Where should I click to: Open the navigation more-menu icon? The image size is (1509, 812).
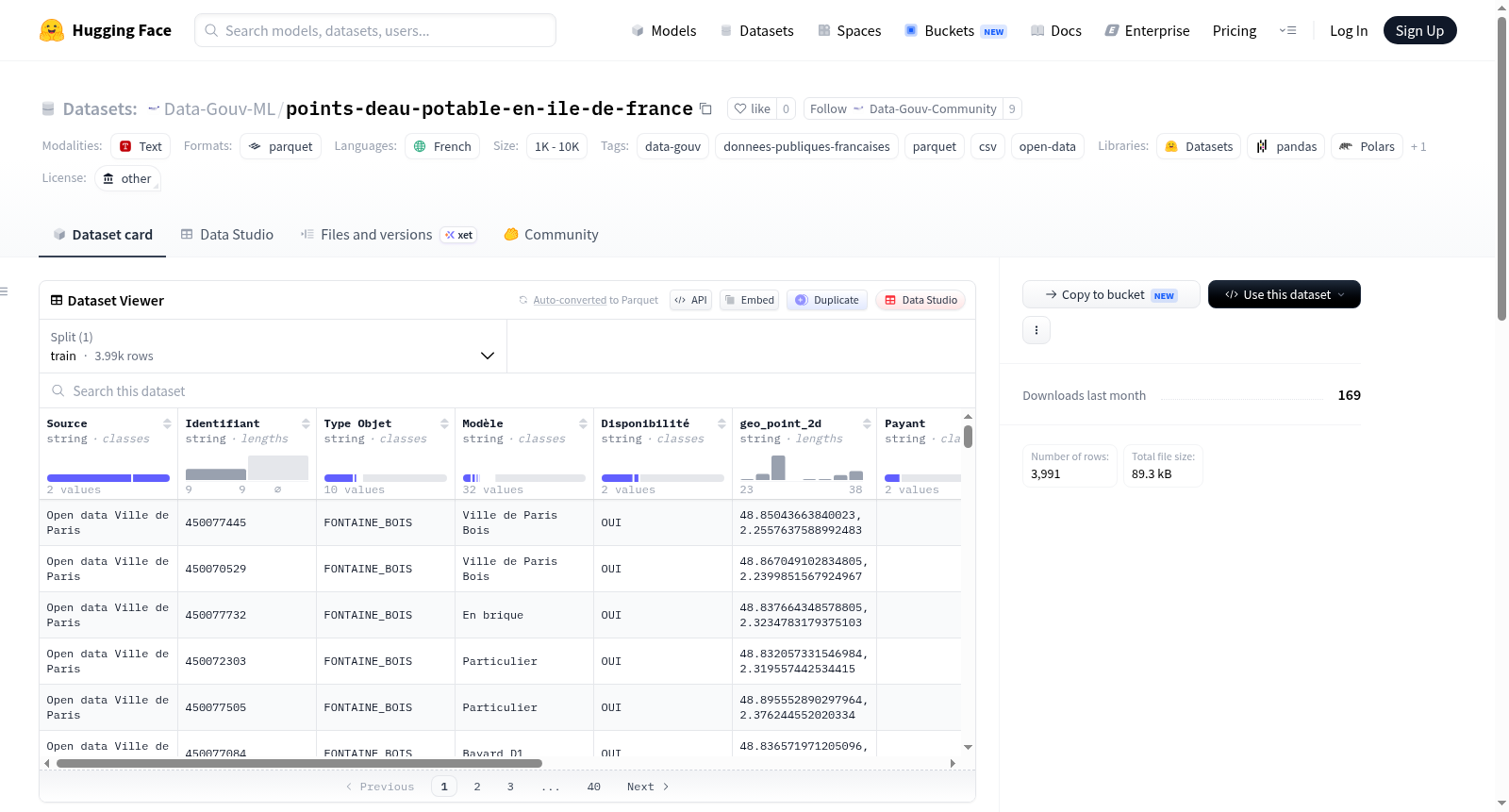(x=1287, y=30)
